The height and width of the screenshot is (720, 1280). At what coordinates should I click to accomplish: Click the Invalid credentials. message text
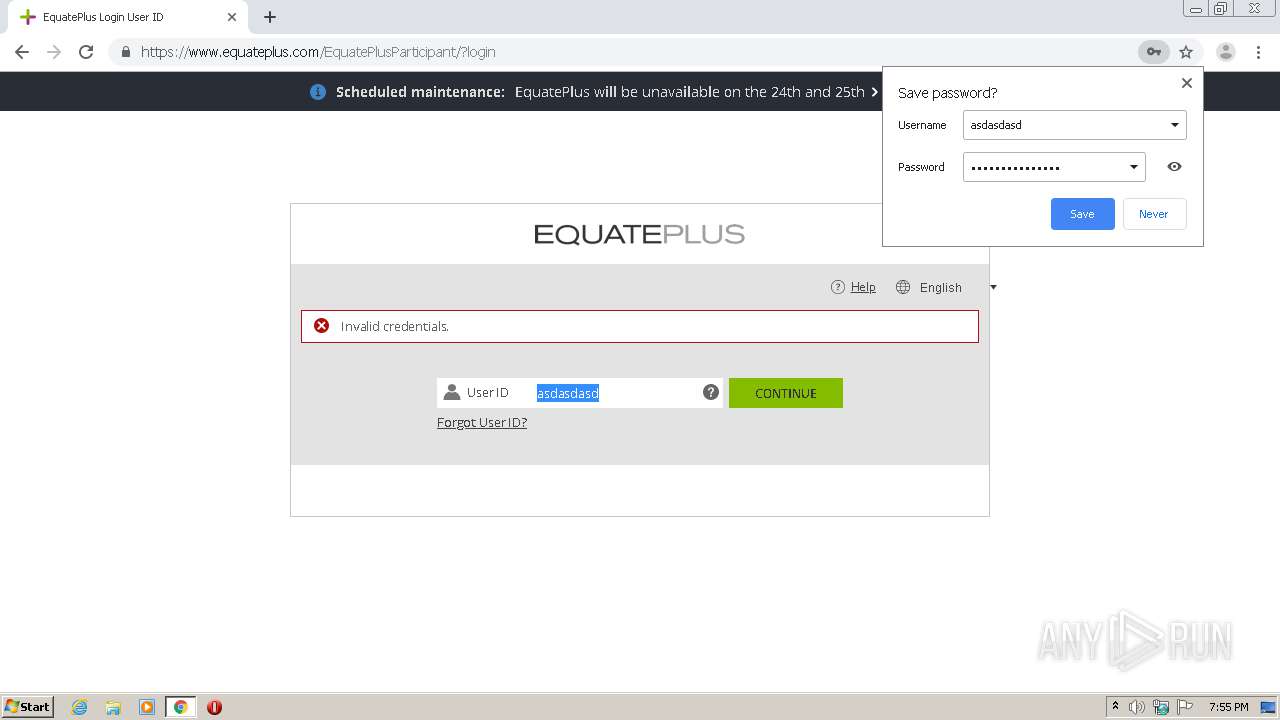click(395, 326)
